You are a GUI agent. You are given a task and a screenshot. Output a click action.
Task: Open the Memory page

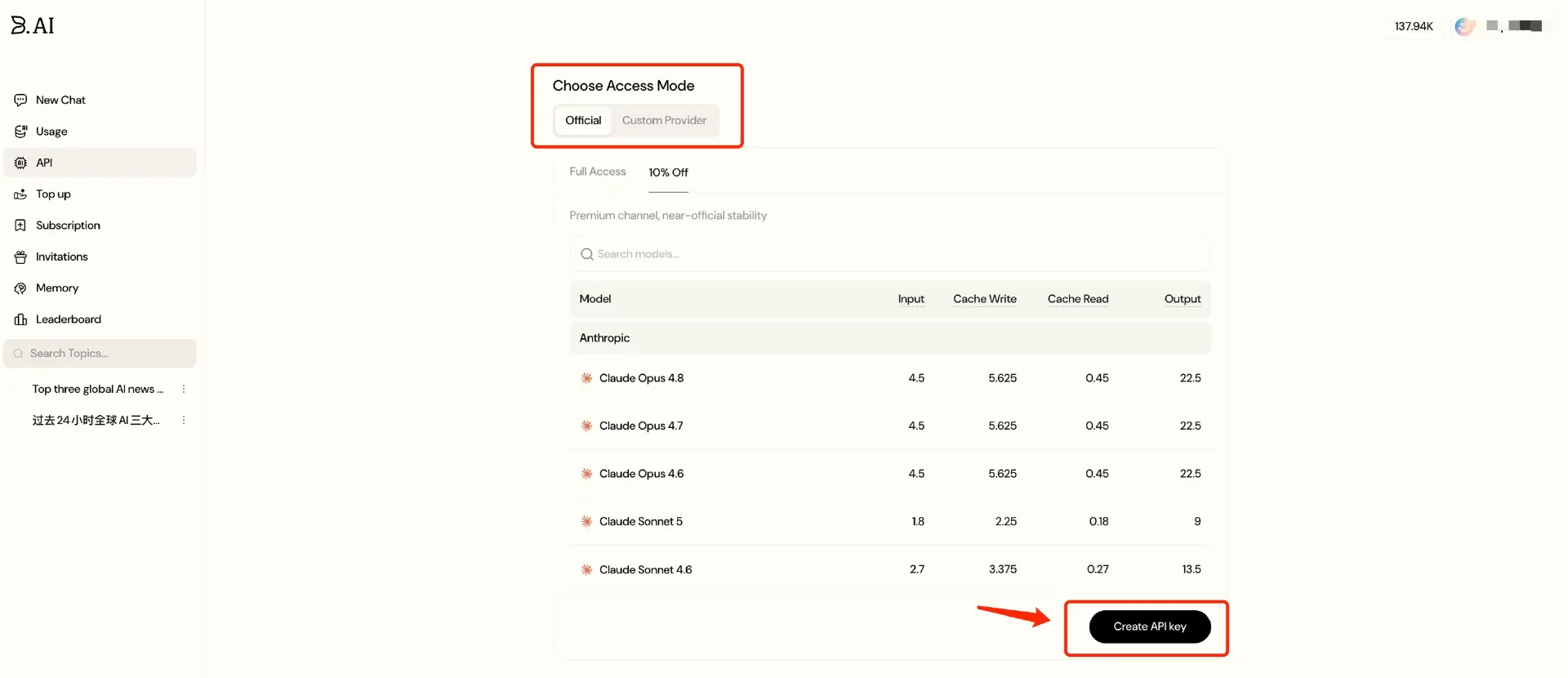click(x=100, y=288)
